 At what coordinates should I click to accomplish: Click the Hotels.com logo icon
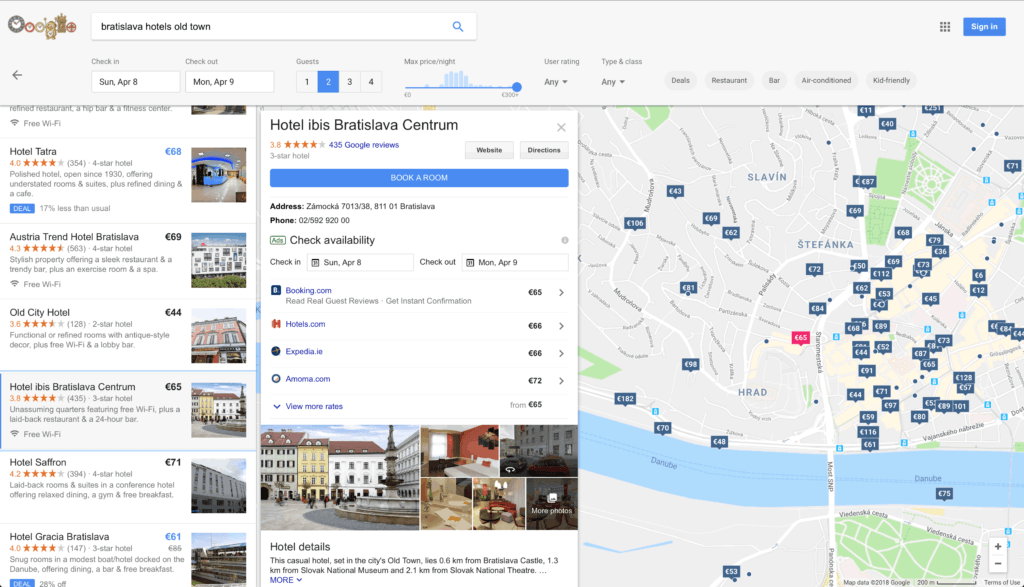tap(276, 324)
